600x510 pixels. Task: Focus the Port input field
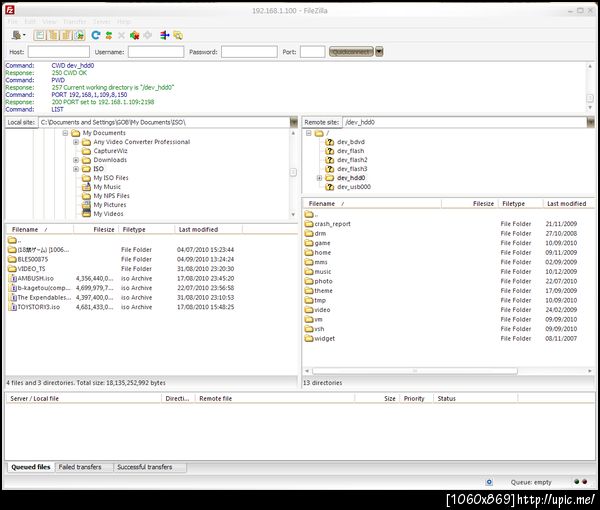312,52
